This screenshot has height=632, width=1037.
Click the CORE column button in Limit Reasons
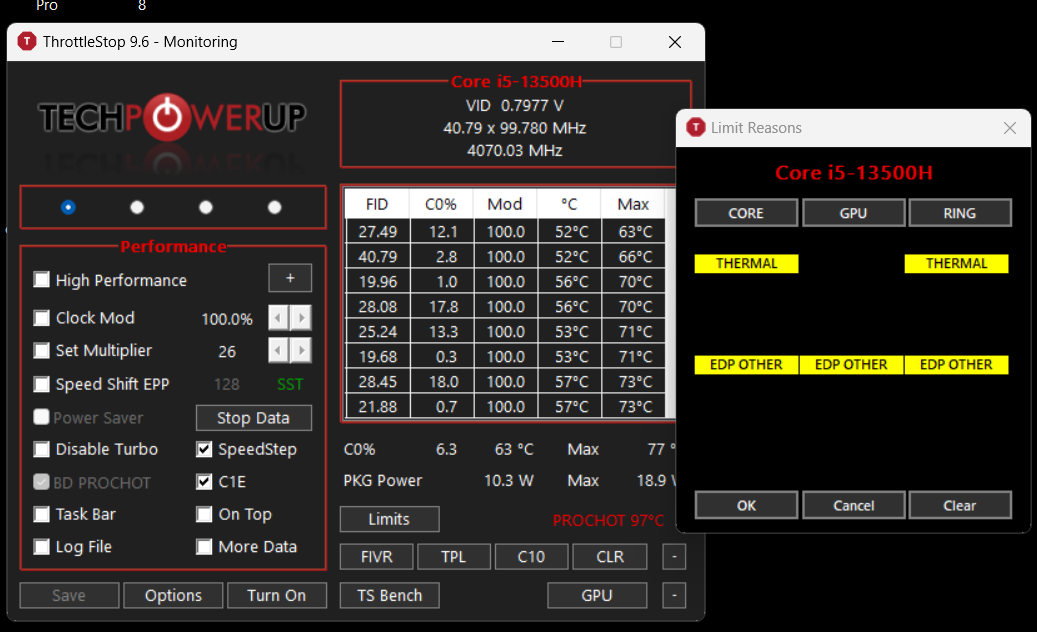[x=746, y=213]
